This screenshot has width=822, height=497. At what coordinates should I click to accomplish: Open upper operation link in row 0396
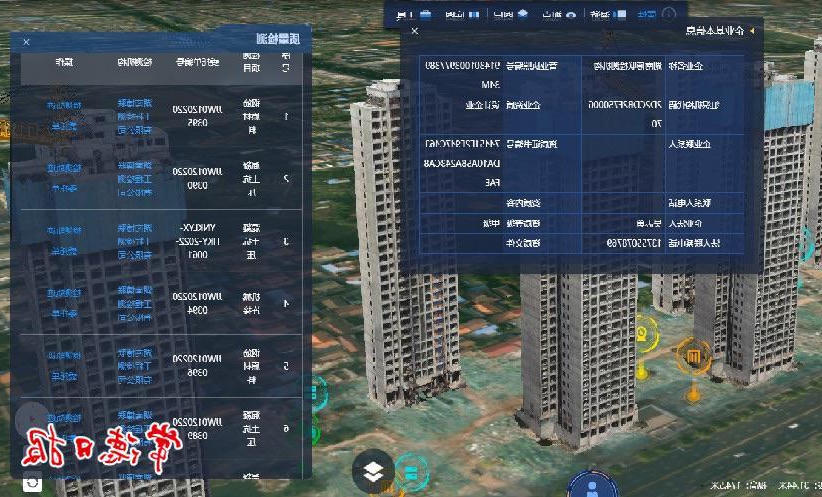[x=64, y=355]
